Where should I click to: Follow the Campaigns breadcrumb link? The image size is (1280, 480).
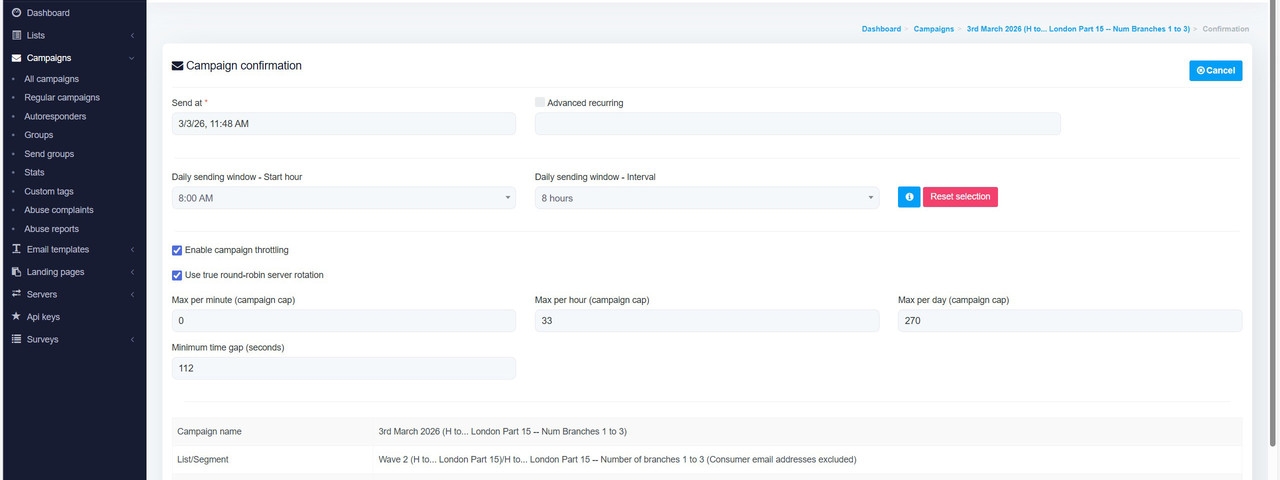934,29
